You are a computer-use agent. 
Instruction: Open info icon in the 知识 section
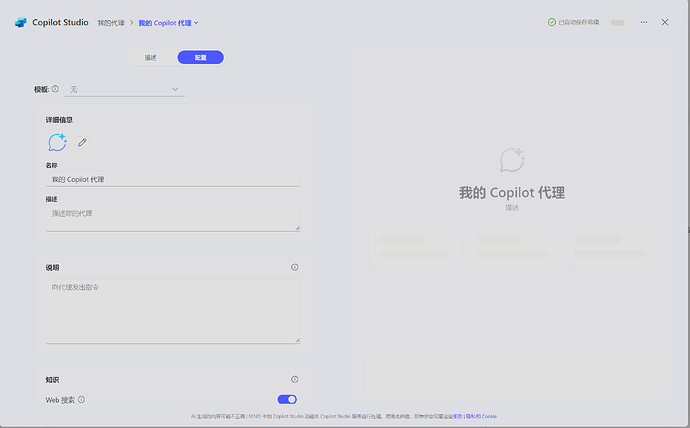(294, 379)
